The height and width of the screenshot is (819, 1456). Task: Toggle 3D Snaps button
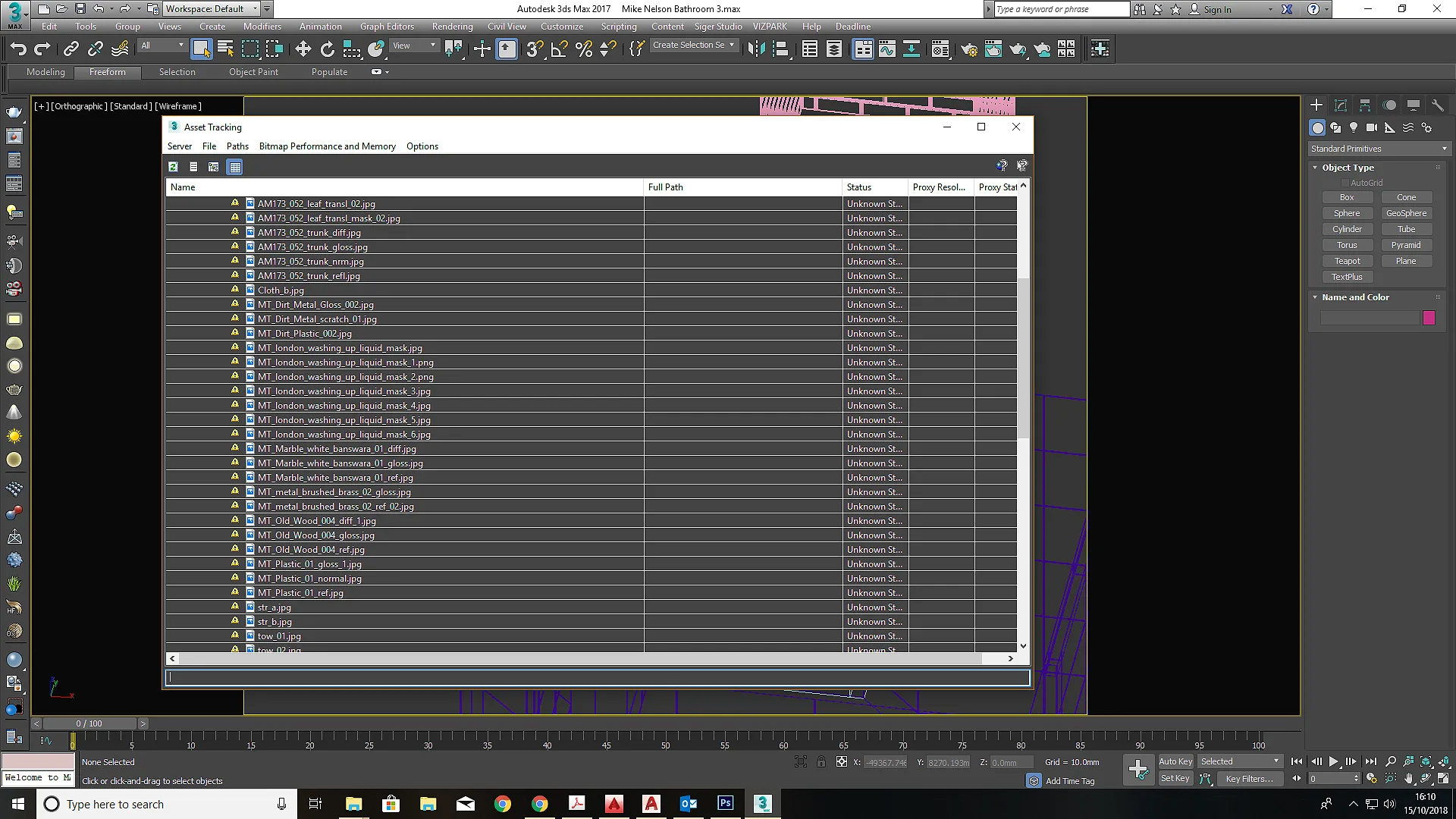coord(534,49)
